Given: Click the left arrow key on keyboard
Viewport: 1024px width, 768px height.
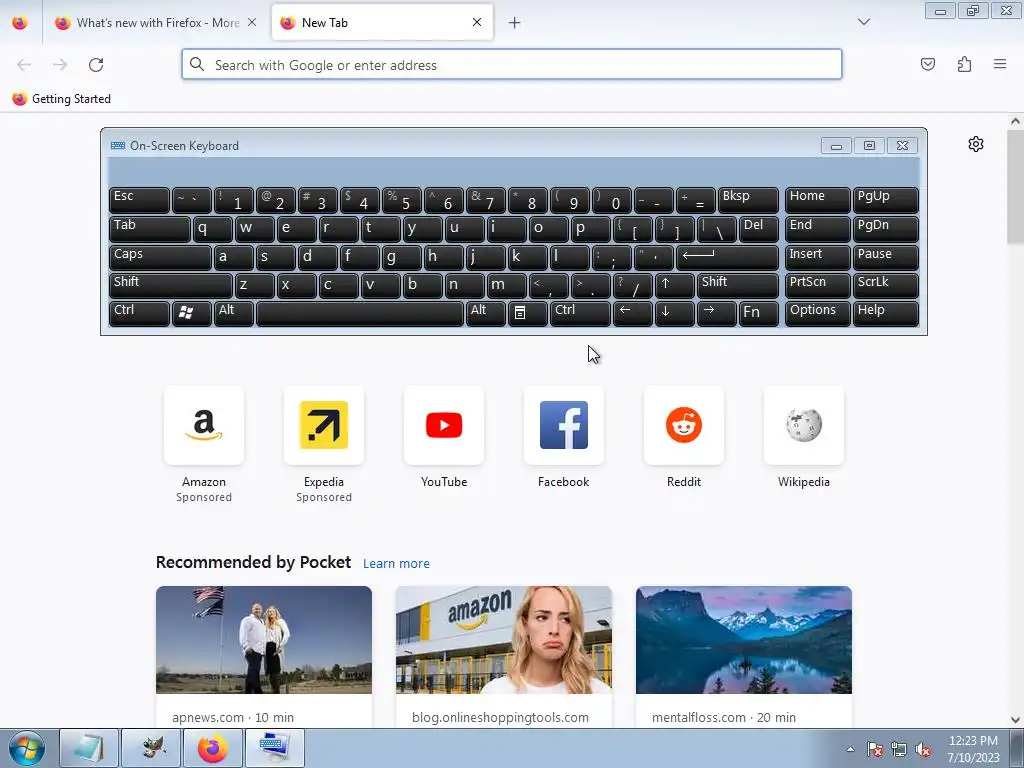Looking at the screenshot, I should (632, 313).
